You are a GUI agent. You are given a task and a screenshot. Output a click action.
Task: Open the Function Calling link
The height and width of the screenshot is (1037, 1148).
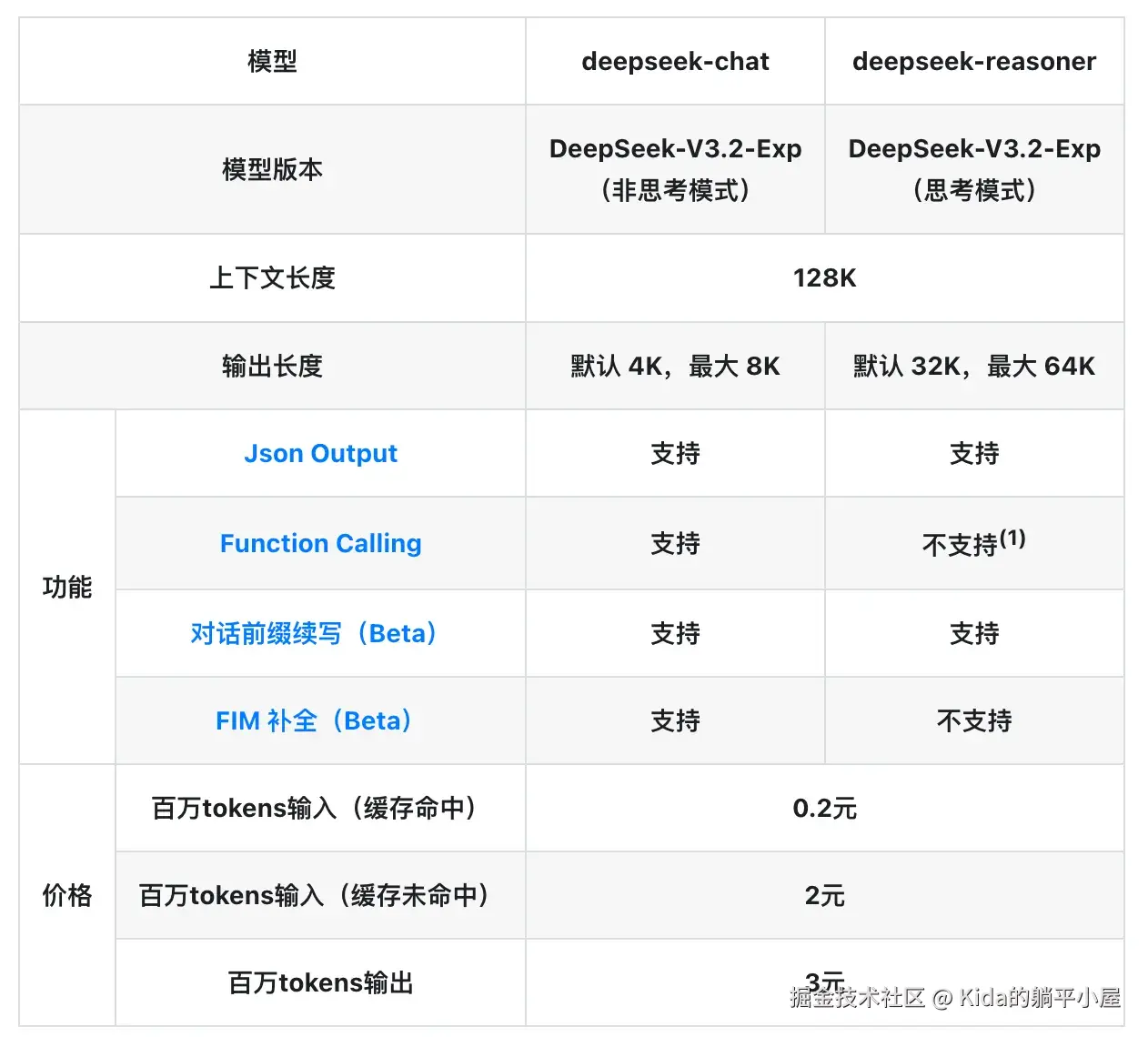pyautogui.click(x=320, y=543)
